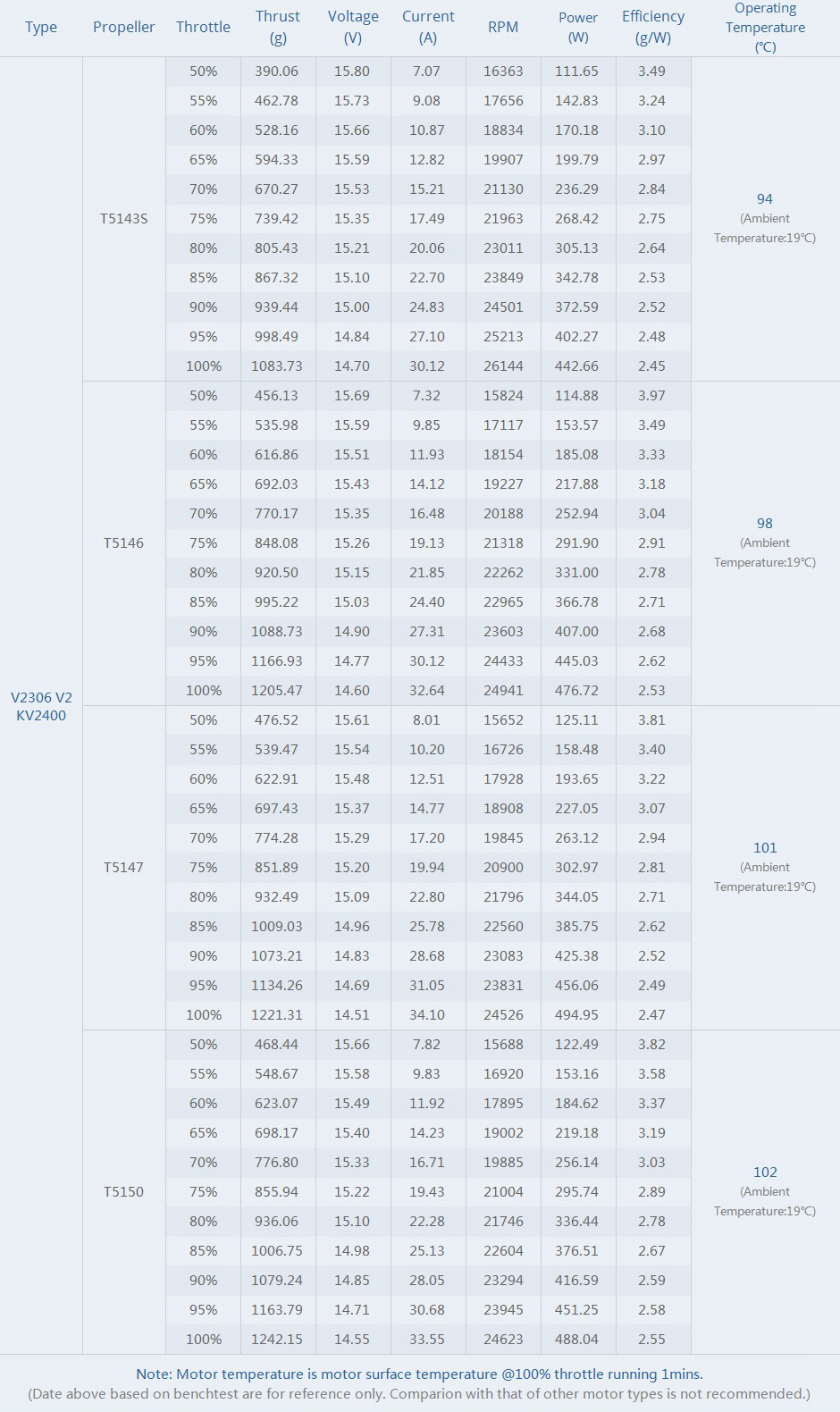The width and height of the screenshot is (840, 1412).
Task: Click the Current (A) column header
Action: click(428, 28)
